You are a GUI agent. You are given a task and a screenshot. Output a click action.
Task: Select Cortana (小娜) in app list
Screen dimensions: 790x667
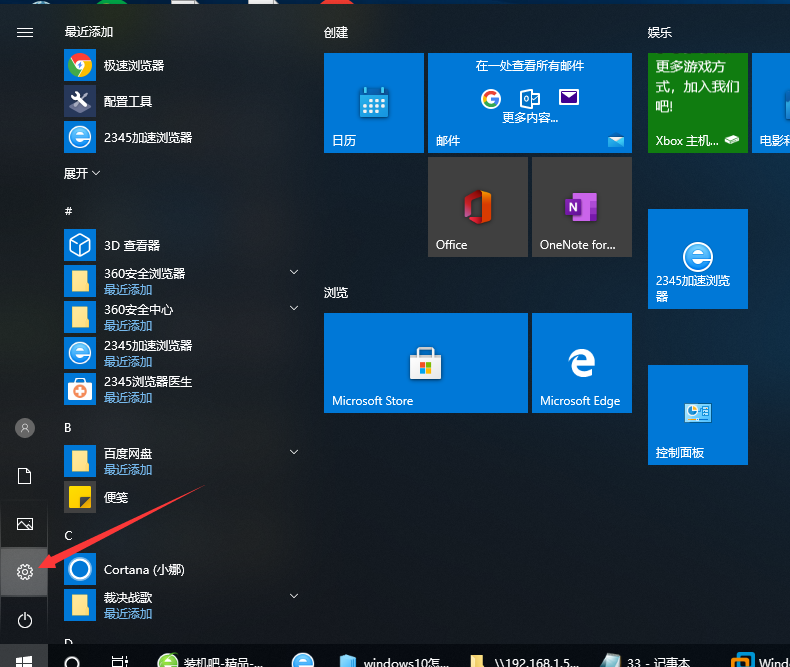[144, 570]
